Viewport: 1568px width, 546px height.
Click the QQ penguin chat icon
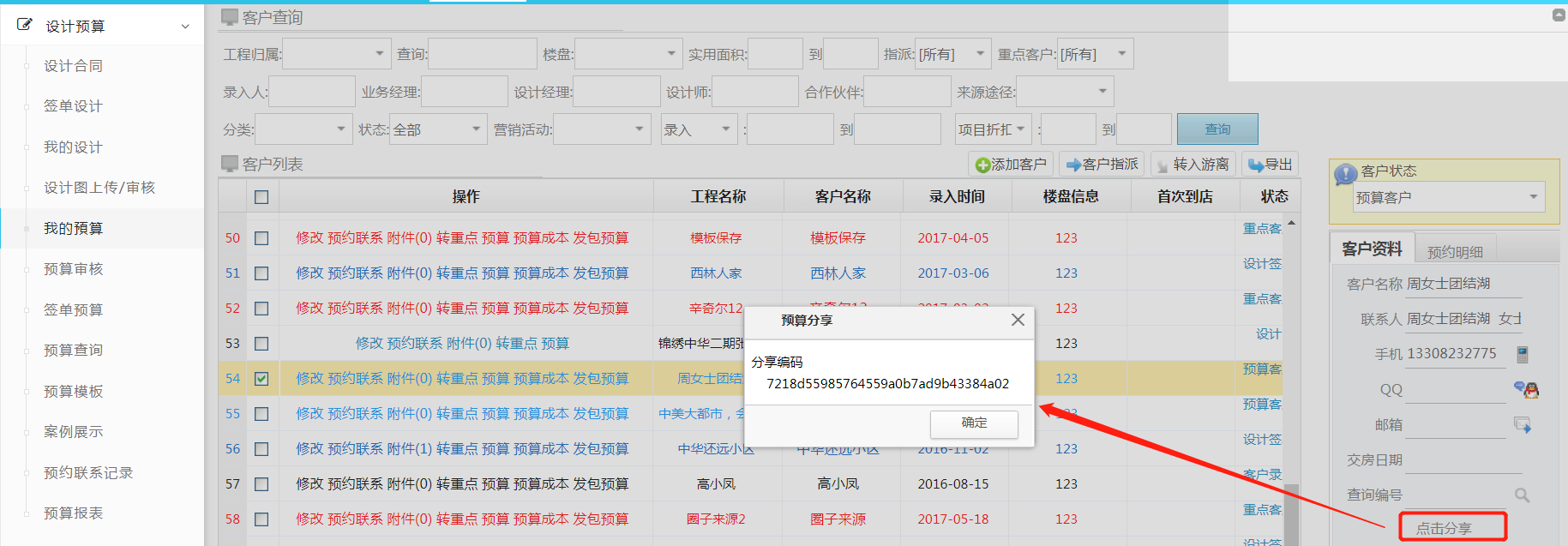pos(1526,390)
